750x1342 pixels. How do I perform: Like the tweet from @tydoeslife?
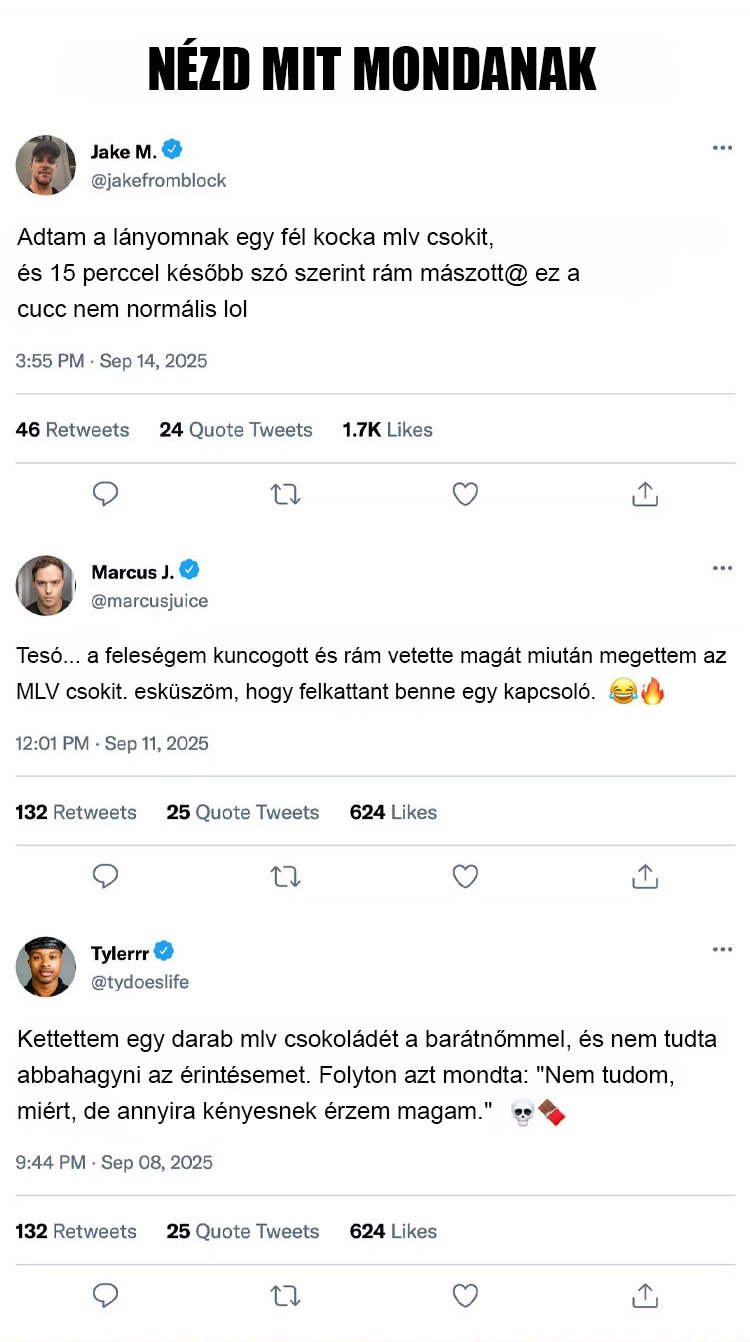coord(465,1296)
